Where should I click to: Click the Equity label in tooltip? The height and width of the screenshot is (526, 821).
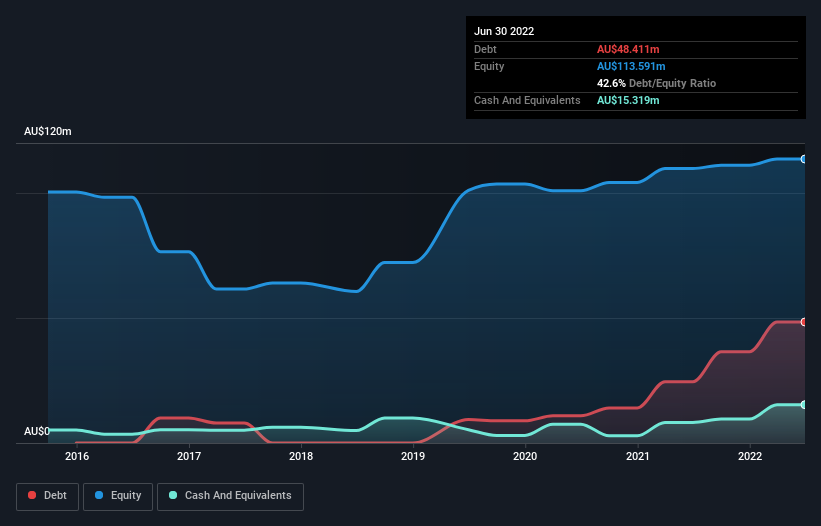pyautogui.click(x=489, y=66)
